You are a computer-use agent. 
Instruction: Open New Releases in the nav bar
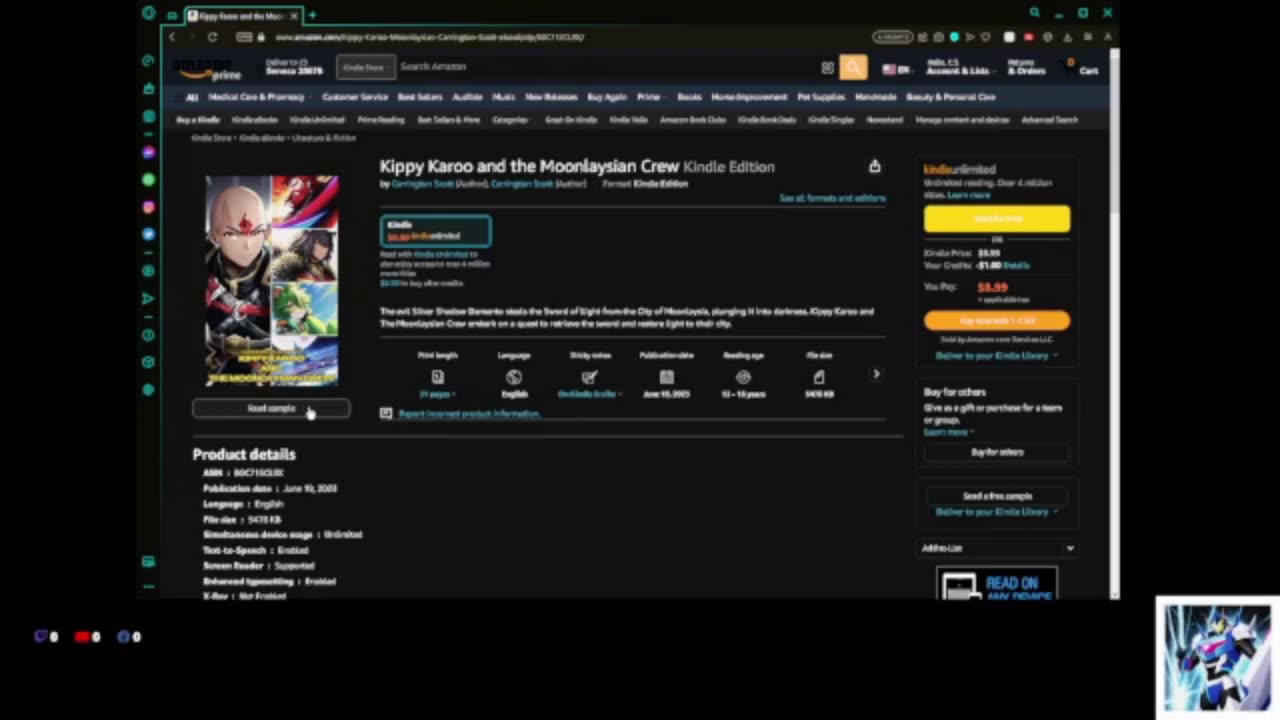coord(551,97)
